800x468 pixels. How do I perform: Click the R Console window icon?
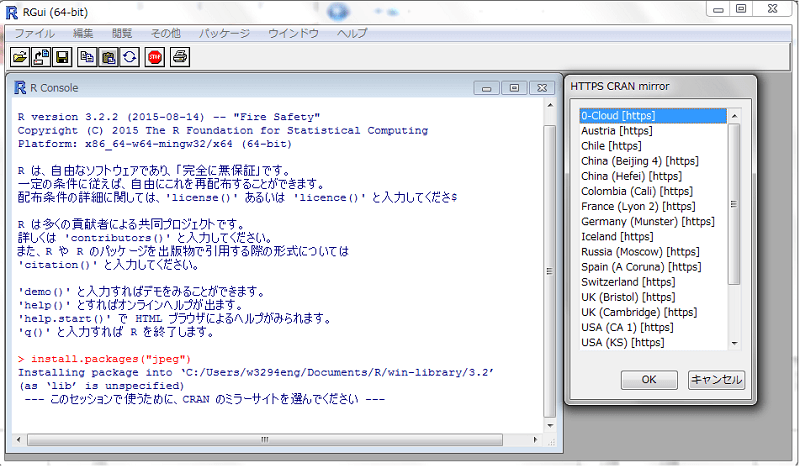pyautogui.click(x=20, y=88)
